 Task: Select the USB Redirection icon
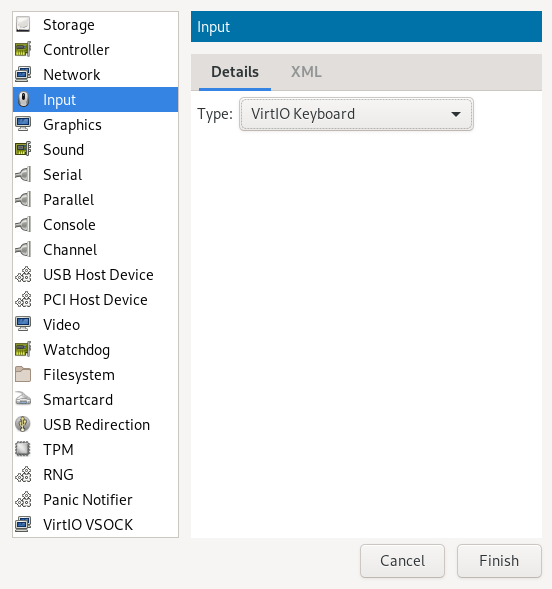pyautogui.click(x=23, y=424)
